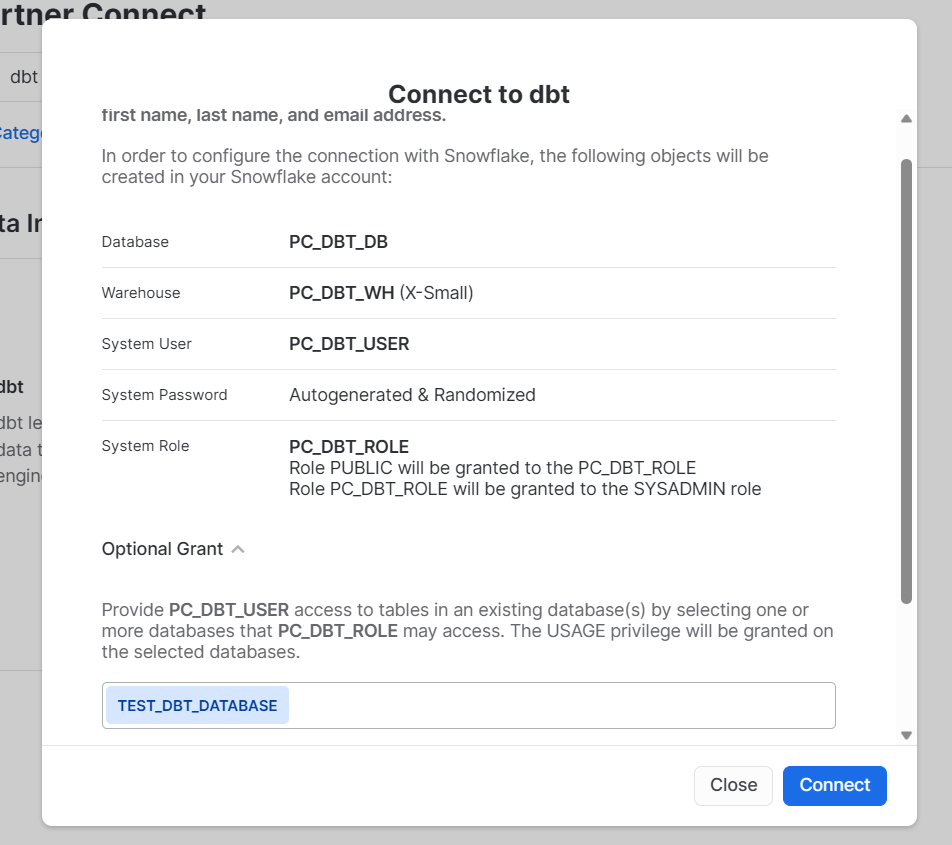This screenshot has width=952, height=845.
Task: Click the dialog's vertical scrollbar thumb
Action: 906,381
